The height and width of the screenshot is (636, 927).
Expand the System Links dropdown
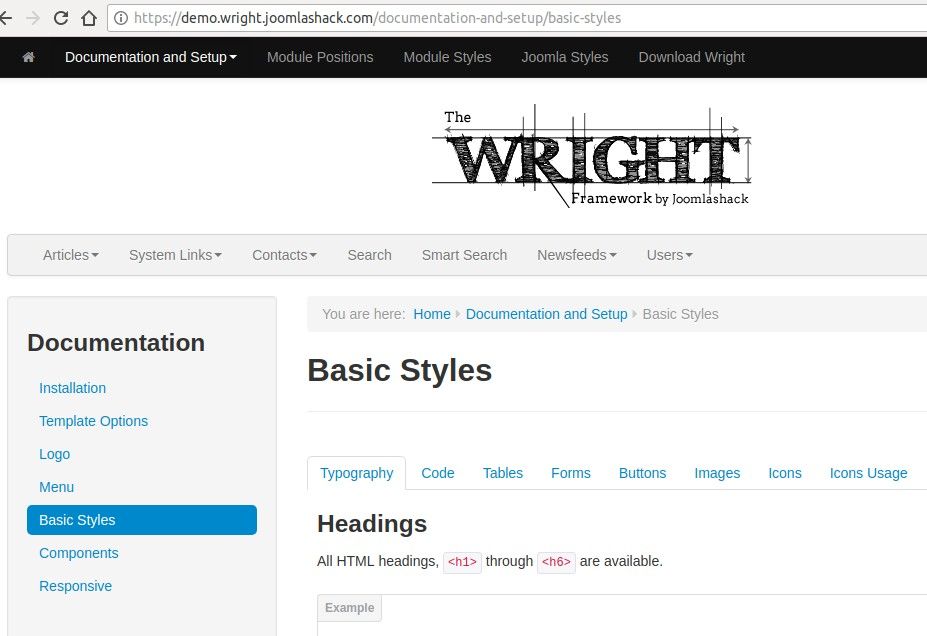[175, 255]
